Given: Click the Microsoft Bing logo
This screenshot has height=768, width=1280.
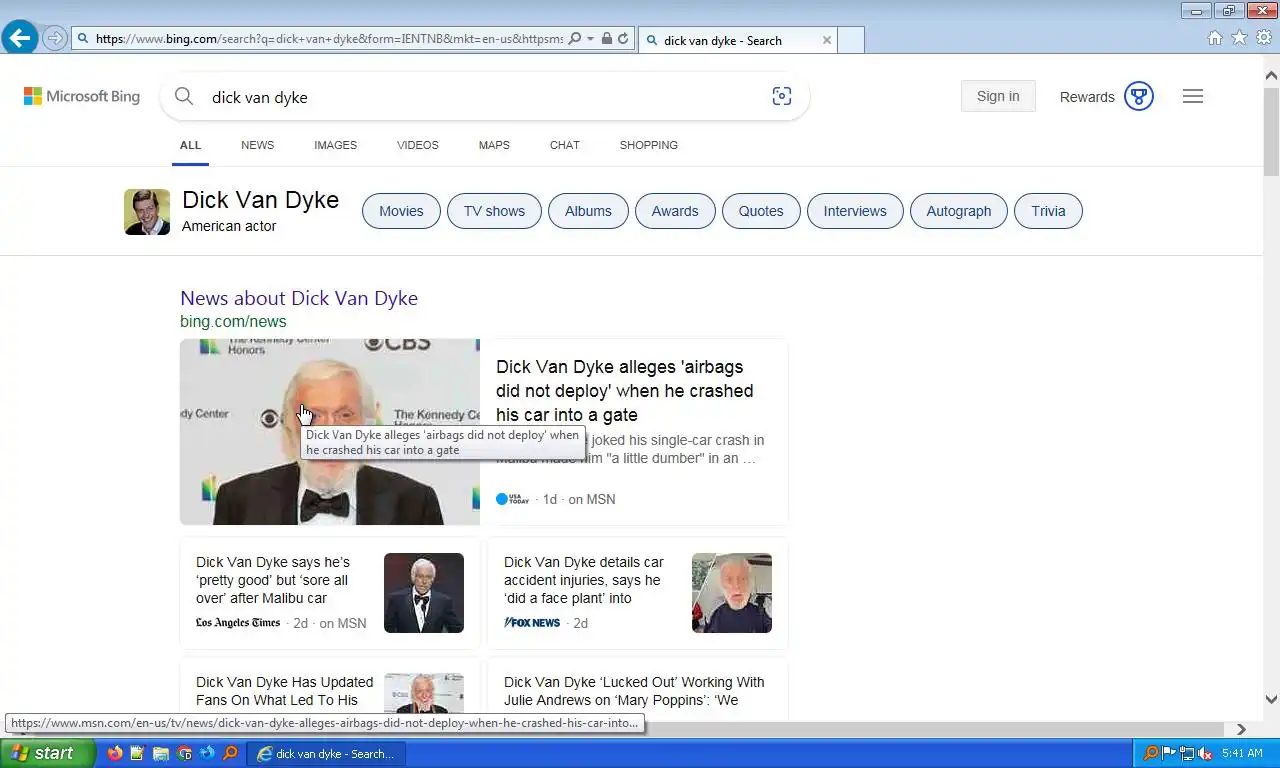Looking at the screenshot, I should coord(82,96).
